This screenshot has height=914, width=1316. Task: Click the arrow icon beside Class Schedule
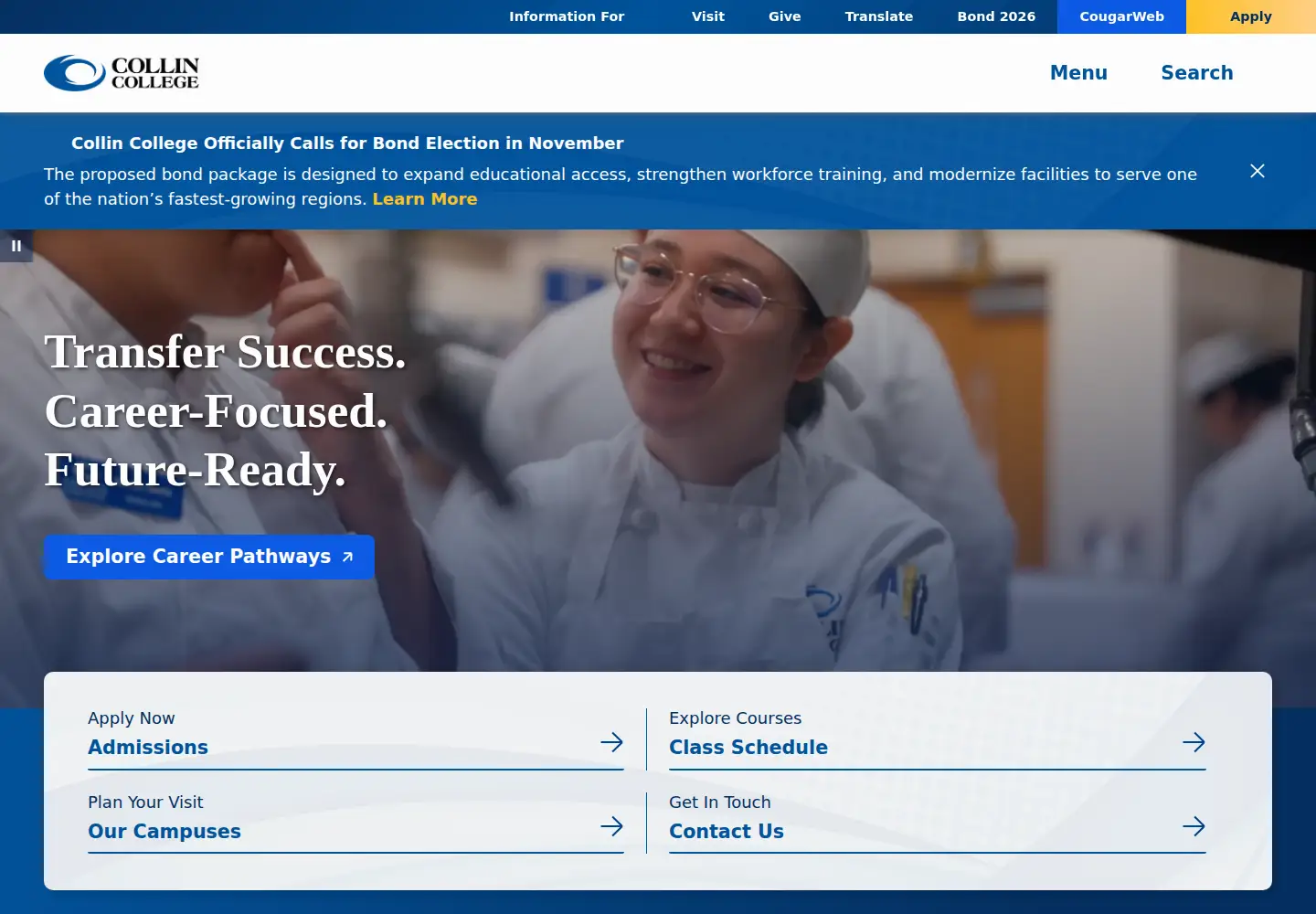pyautogui.click(x=1194, y=742)
